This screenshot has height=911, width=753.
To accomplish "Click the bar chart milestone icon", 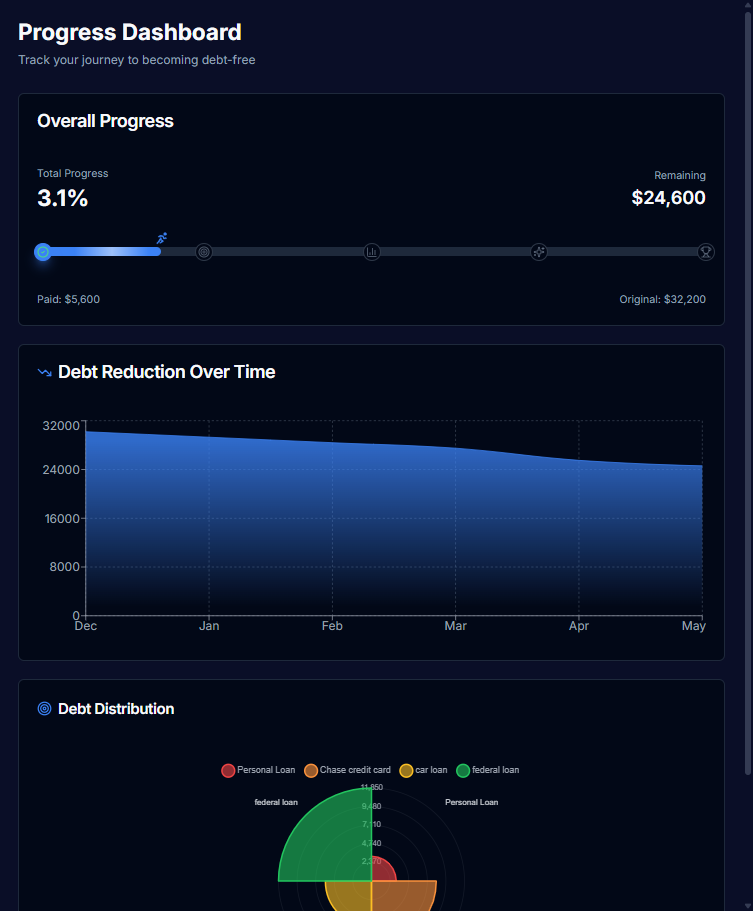I will pyautogui.click(x=371, y=252).
